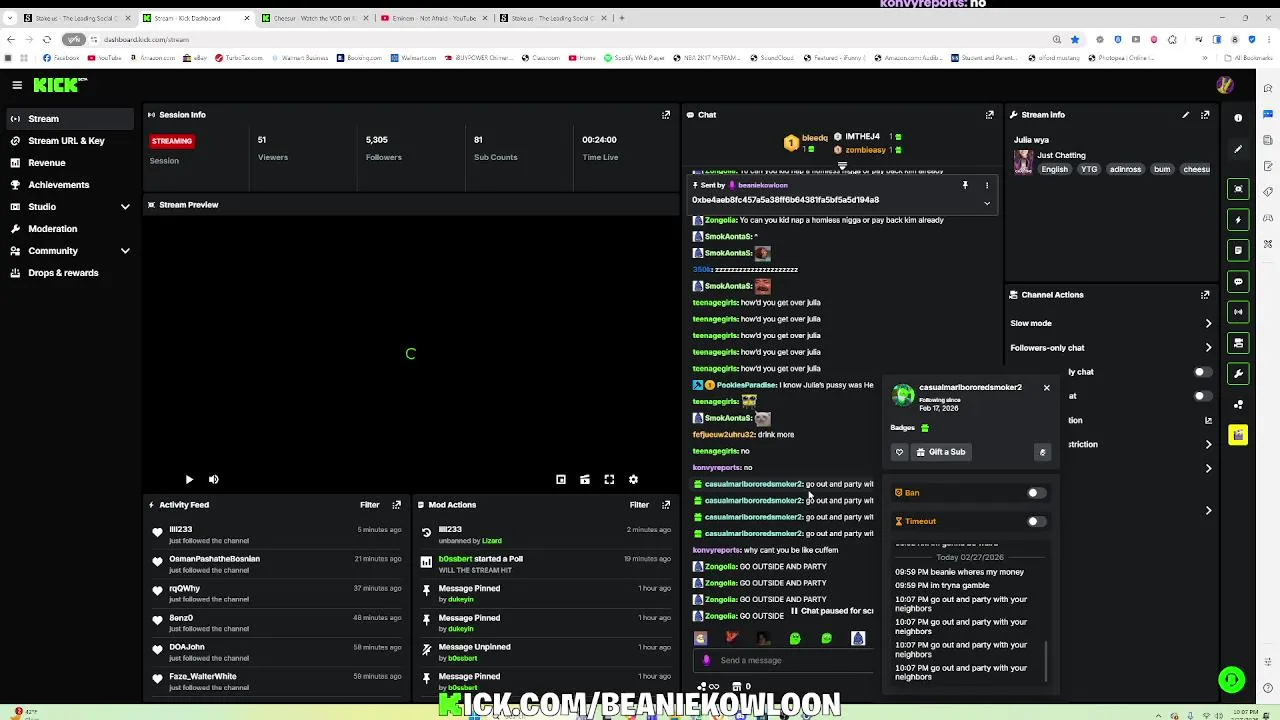The width and height of the screenshot is (1280, 720).
Task: Click the heart icon in user card
Action: point(899,452)
